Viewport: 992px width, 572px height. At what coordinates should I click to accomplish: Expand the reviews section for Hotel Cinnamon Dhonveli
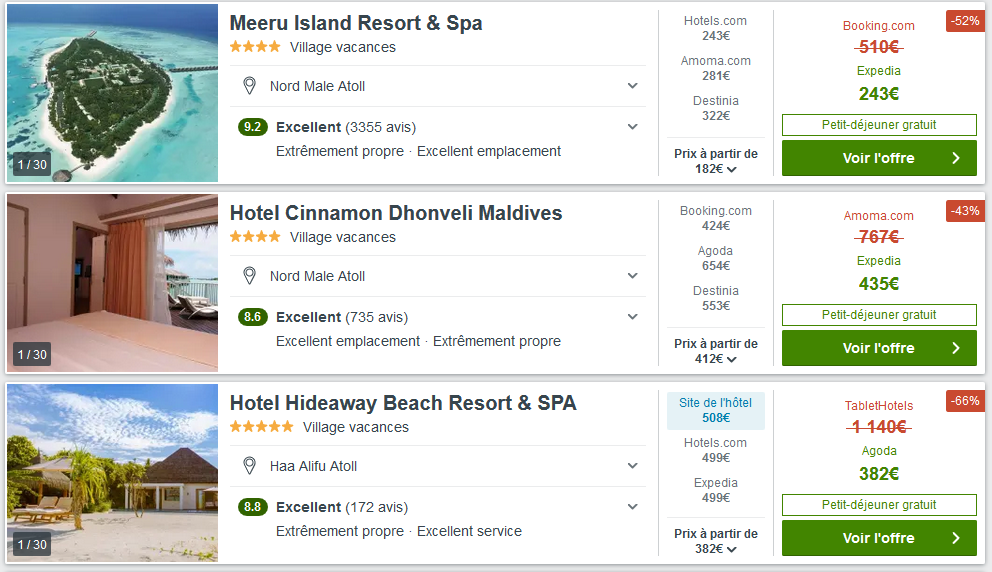click(632, 317)
